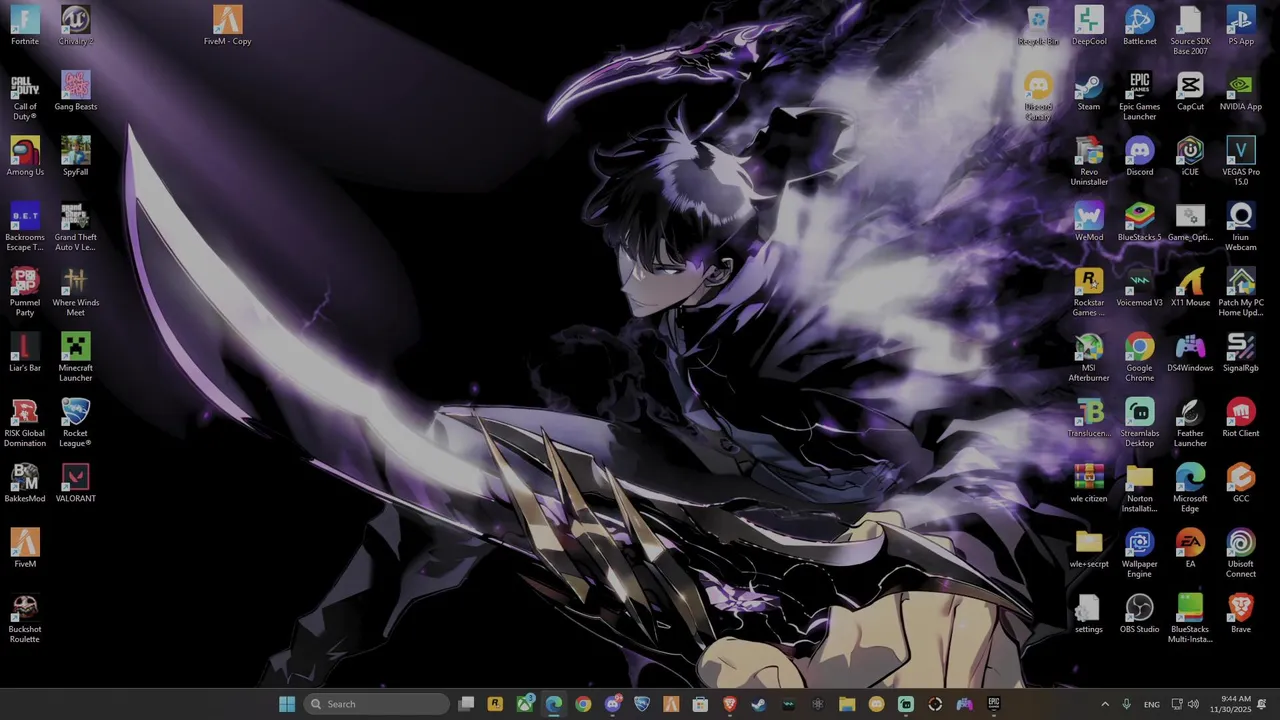1280x720 pixels.
Task: Open the WeMod desktop icon
Action: (x=1089, y=221)
